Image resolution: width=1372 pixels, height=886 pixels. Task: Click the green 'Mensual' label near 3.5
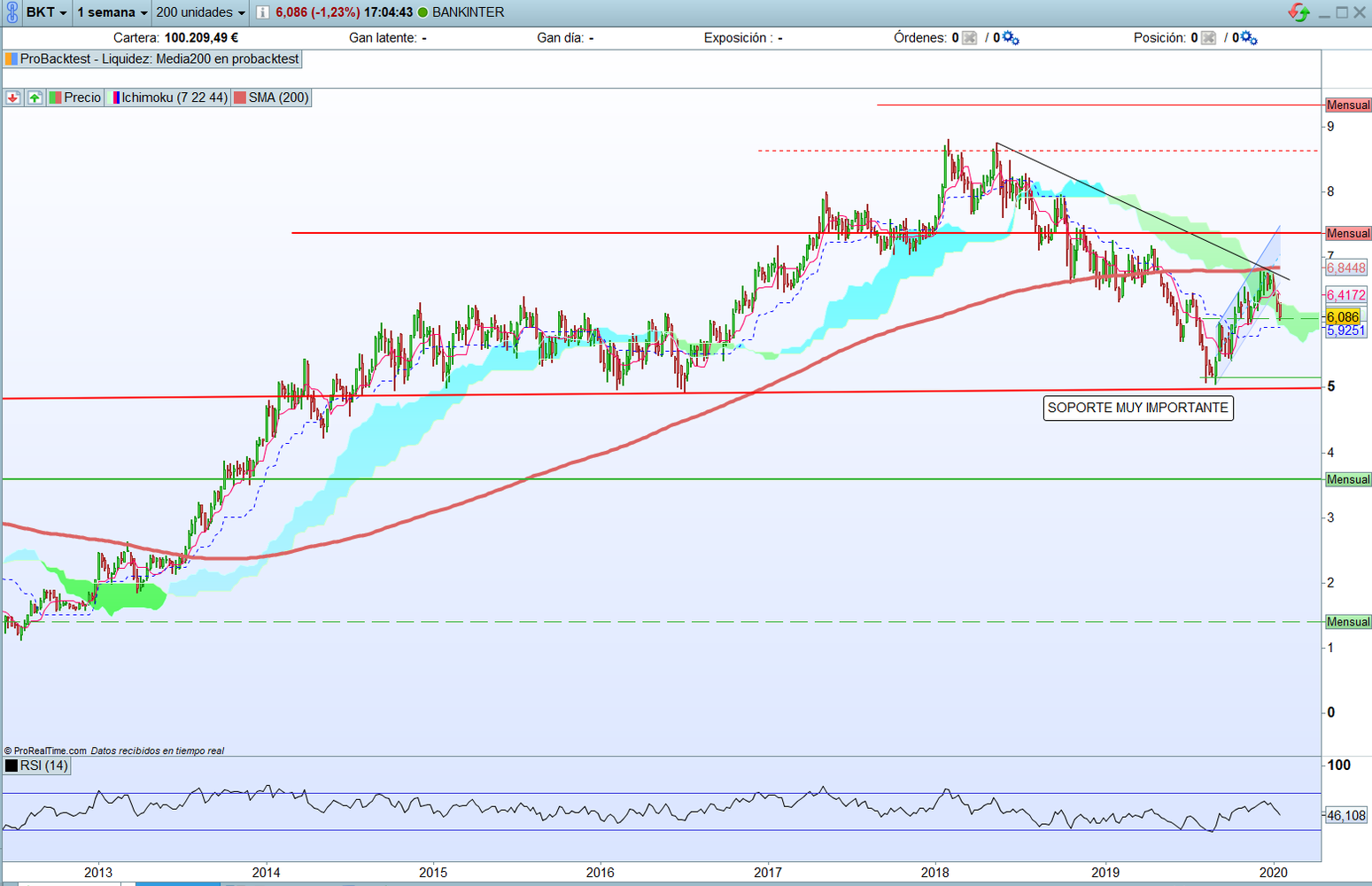[1348, 480]
